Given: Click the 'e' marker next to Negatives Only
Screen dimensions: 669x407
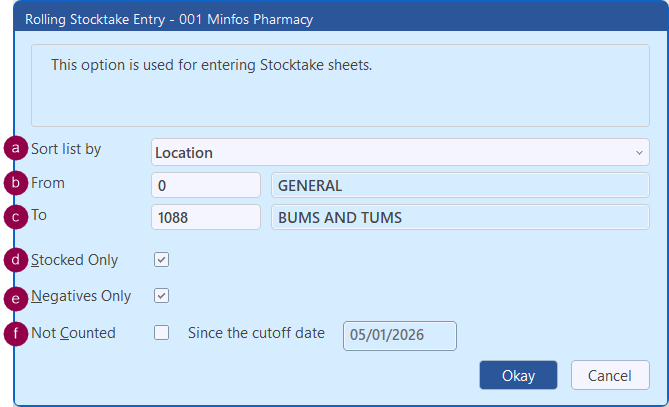Looking at the screenshot, I should click(x=15, y=296).
